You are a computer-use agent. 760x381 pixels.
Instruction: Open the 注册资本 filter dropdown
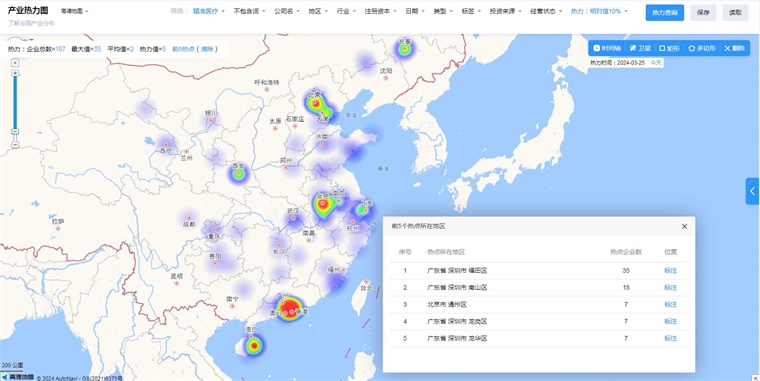(x=380, y=11)
